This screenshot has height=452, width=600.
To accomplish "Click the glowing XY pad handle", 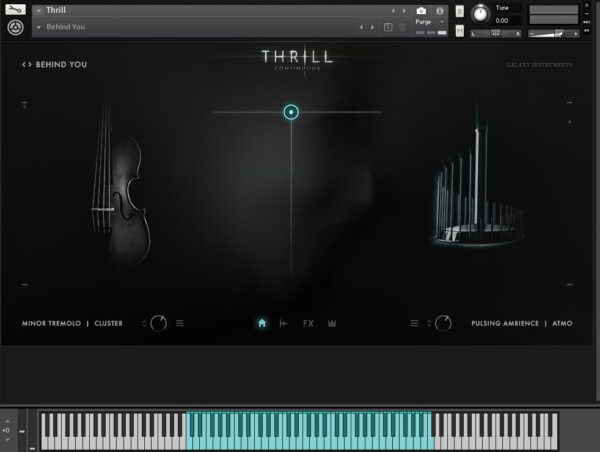I will 291,112.
